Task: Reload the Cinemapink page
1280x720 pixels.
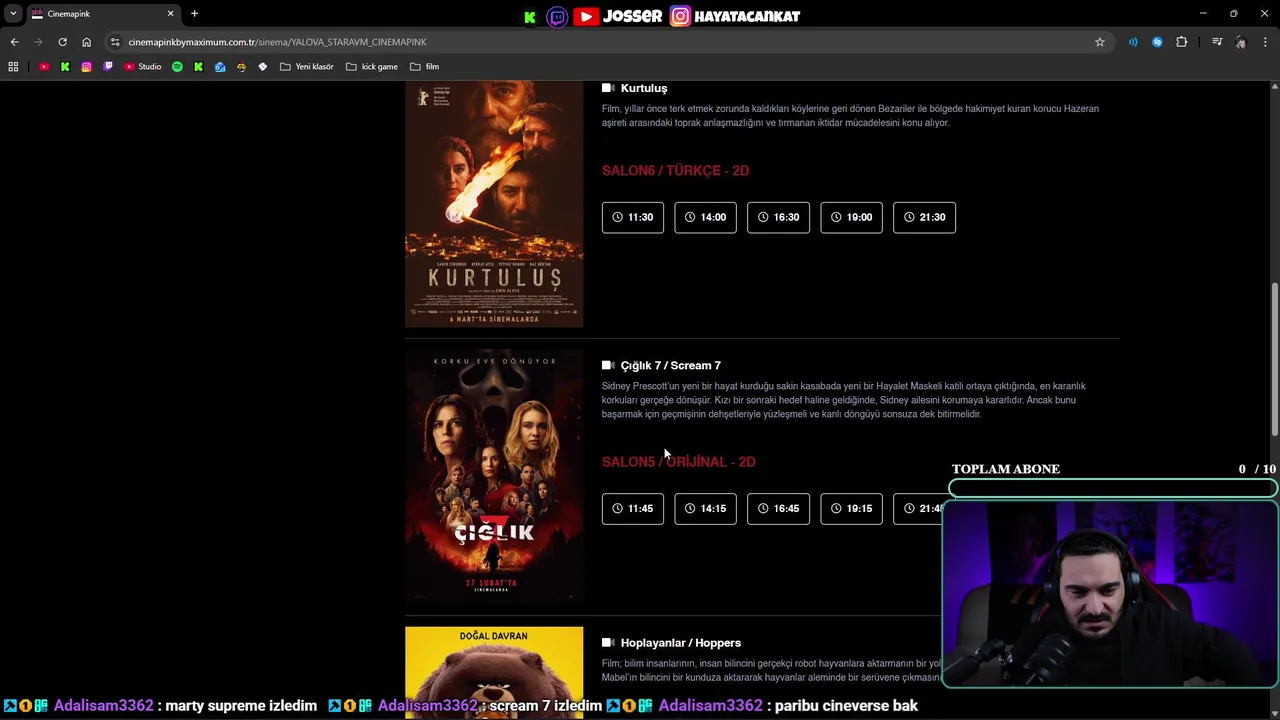Action: click(x=62, y=42)
